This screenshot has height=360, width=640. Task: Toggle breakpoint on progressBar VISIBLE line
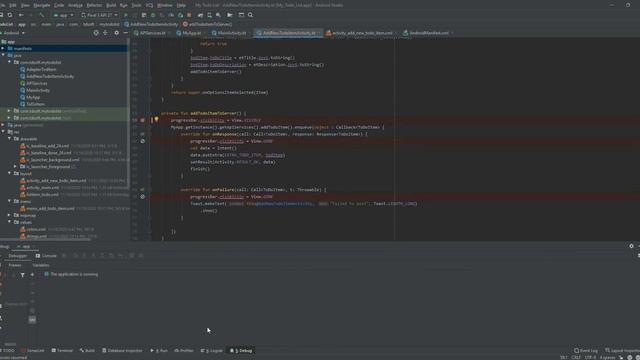coord(142,120)
